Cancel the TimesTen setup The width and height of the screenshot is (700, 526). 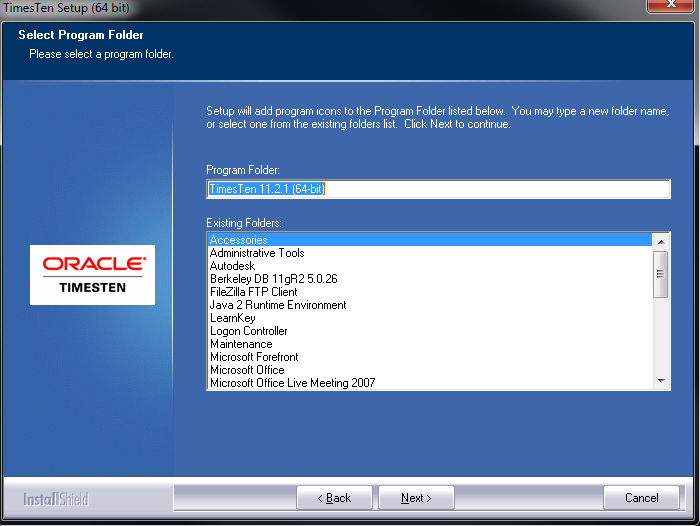click(x=641, y=497)
